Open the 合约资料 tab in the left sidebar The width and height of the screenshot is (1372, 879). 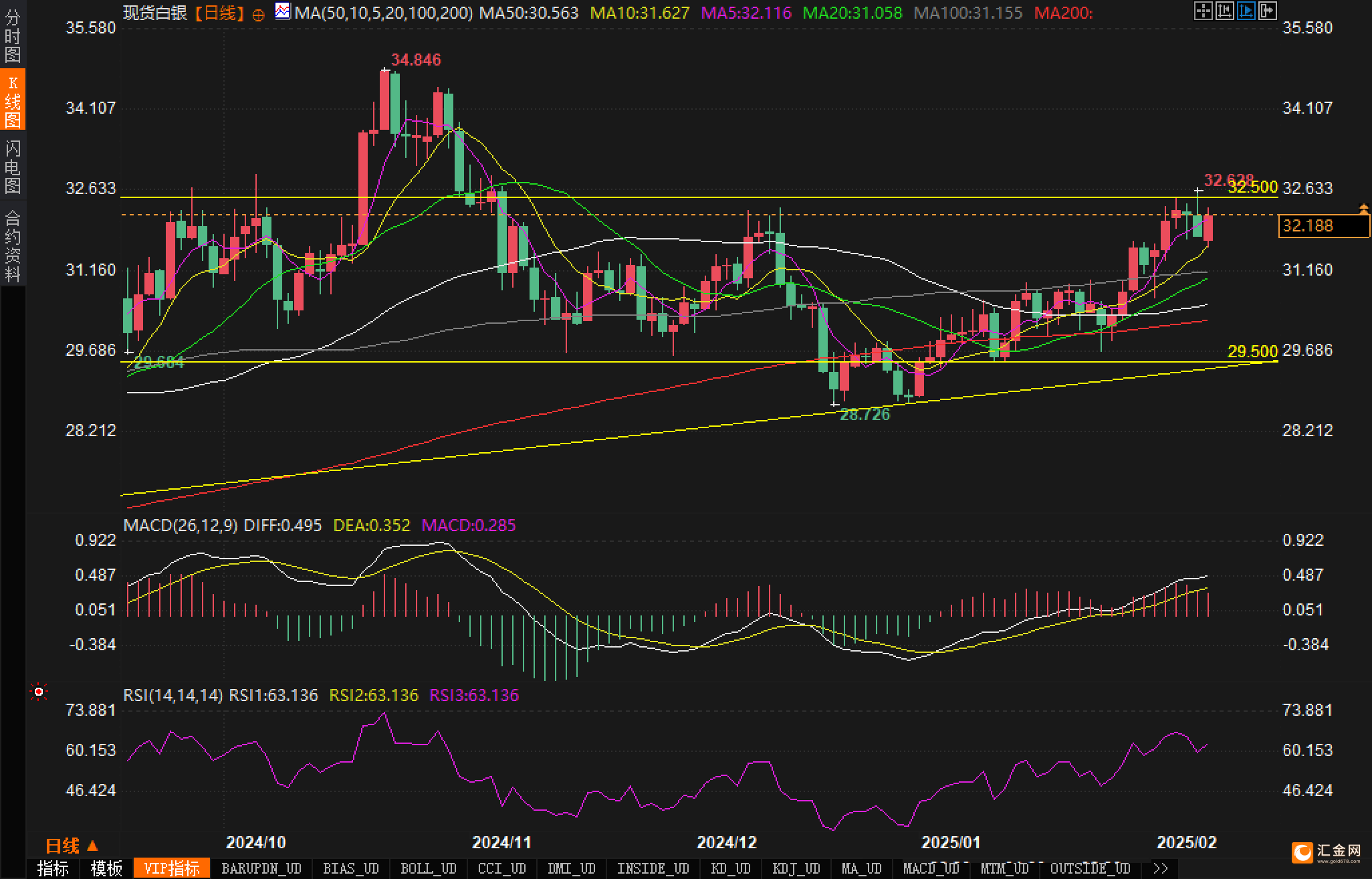[x=13, y=246]
